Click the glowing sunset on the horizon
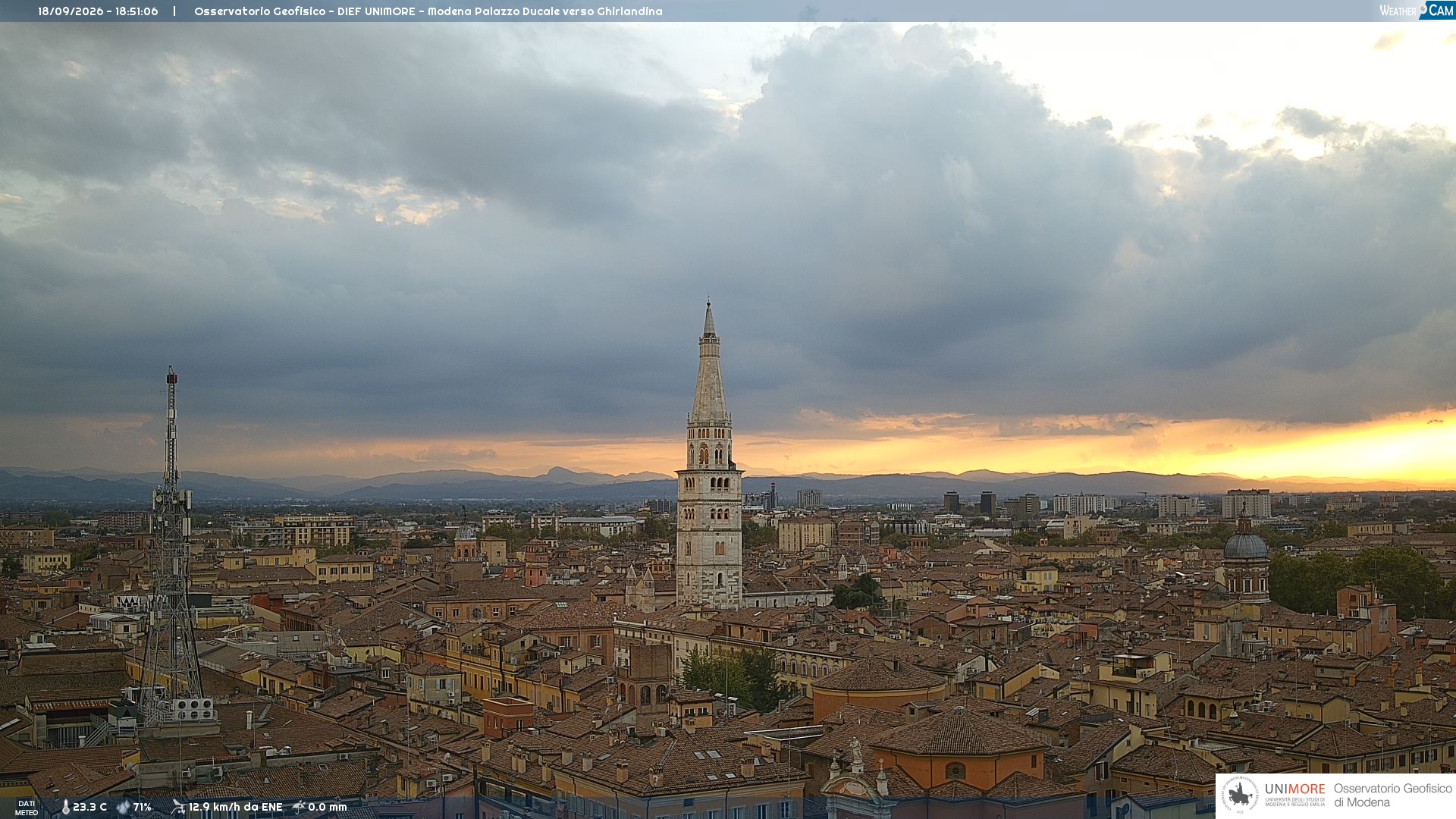 pos(1327,451)
